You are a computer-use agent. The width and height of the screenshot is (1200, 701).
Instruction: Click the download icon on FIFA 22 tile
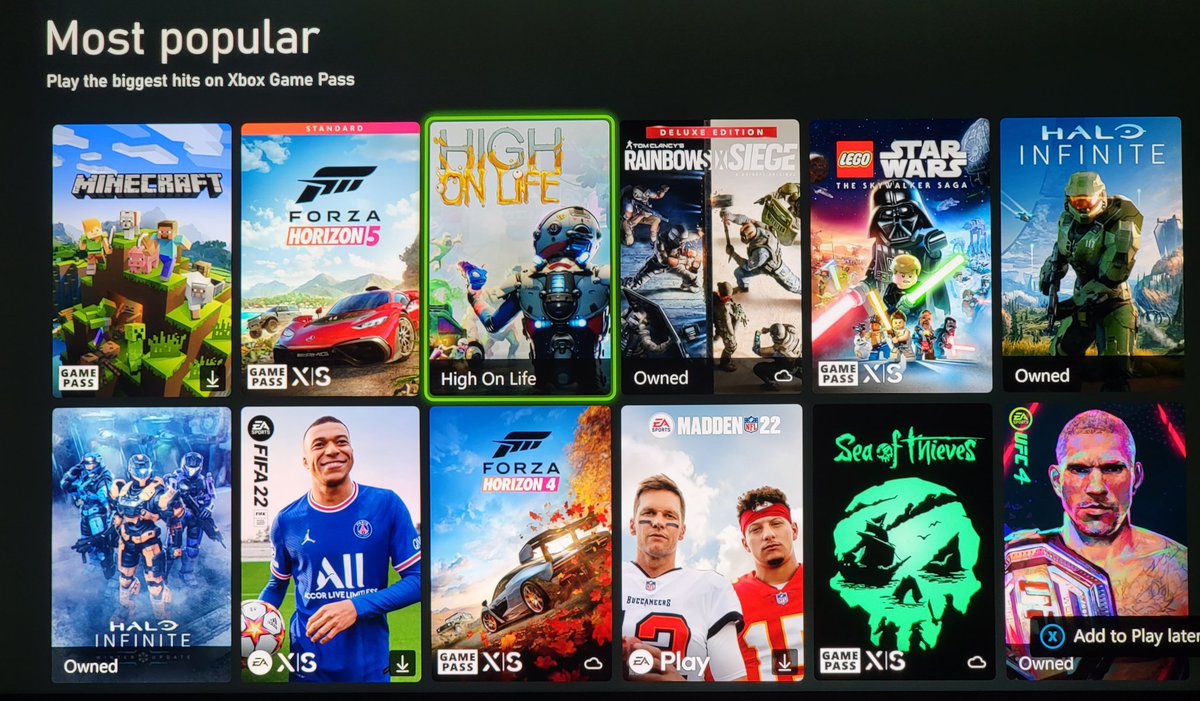coord(402,663)
